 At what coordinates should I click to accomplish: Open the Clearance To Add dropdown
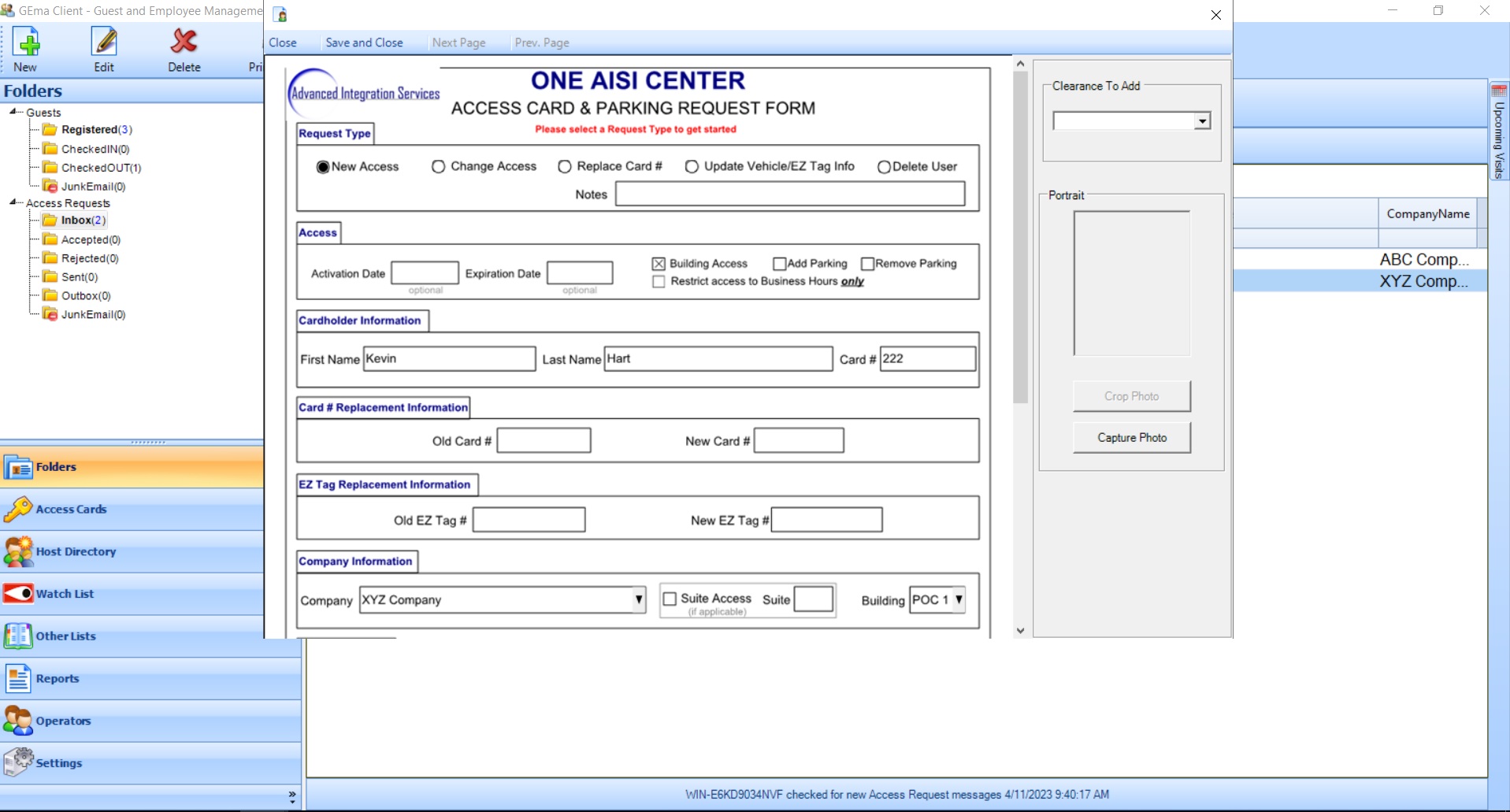[x=1202, y=121]
